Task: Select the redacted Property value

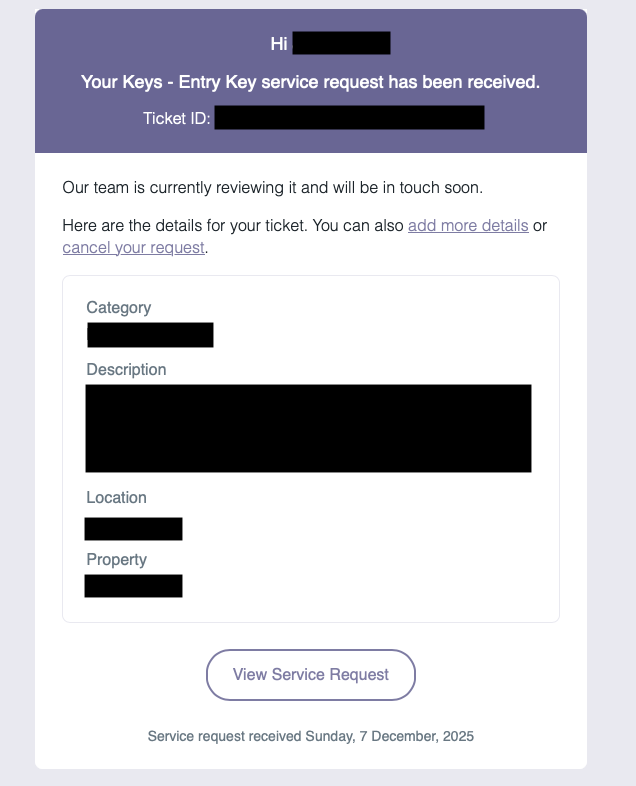Action: 133,586
